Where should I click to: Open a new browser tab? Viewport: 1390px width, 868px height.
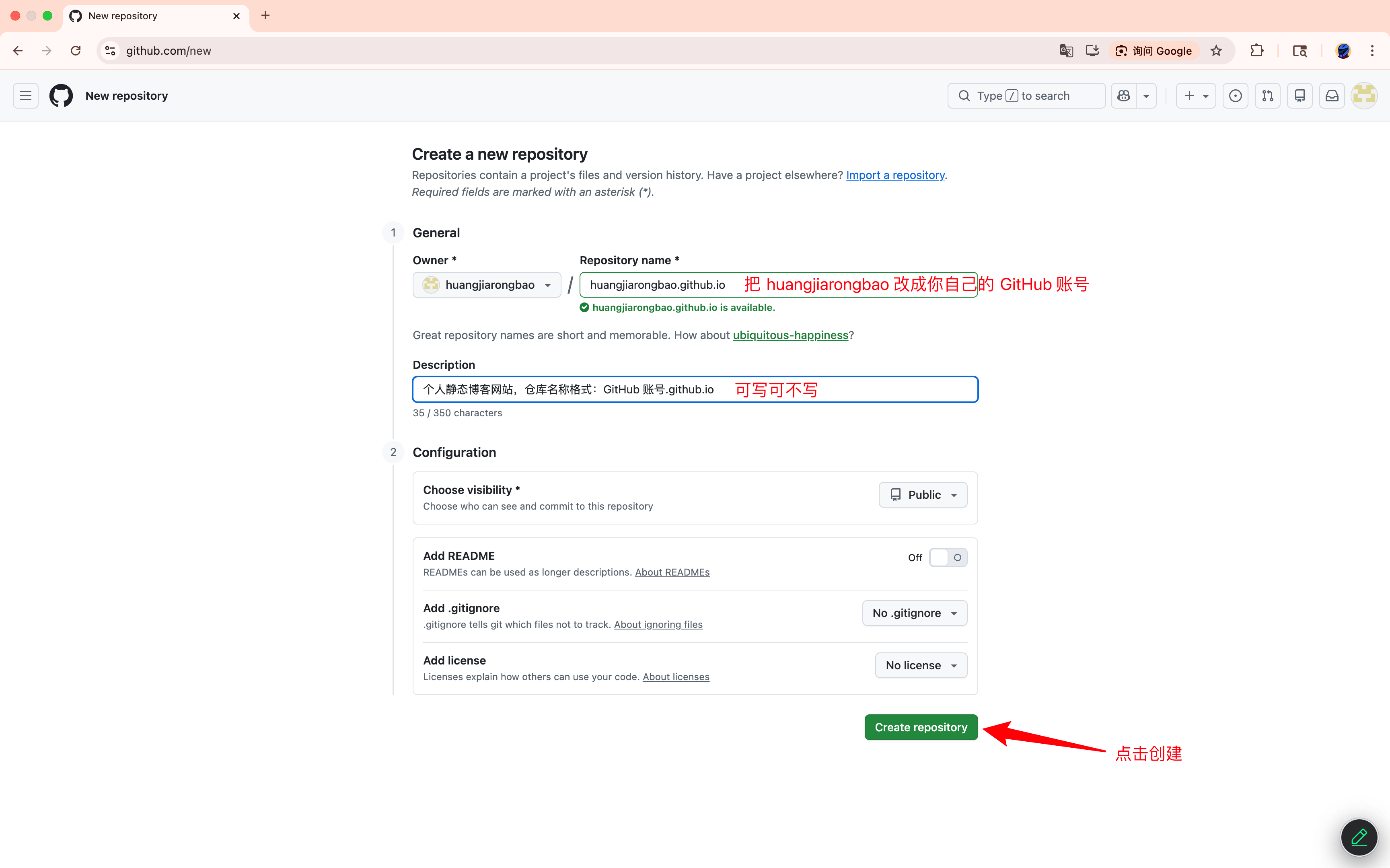coord(265,16)
